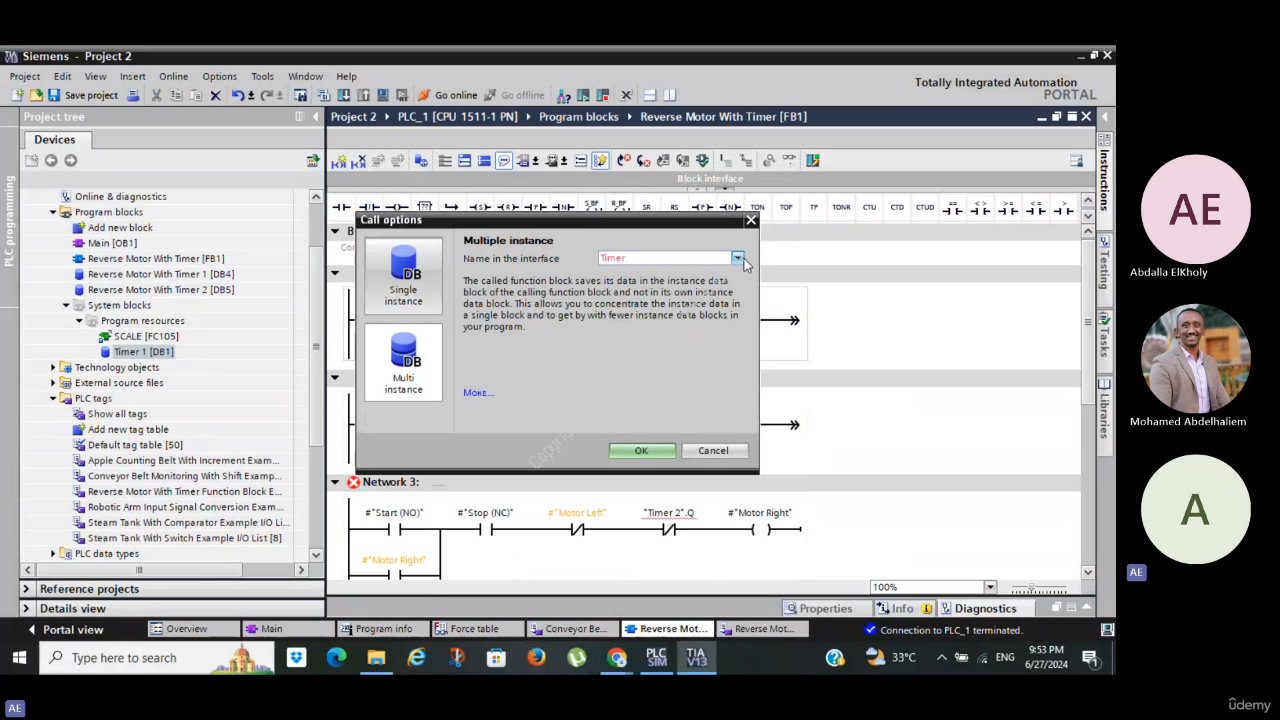
Task: Select Main [OB1] in project tree
Action: 112,243
